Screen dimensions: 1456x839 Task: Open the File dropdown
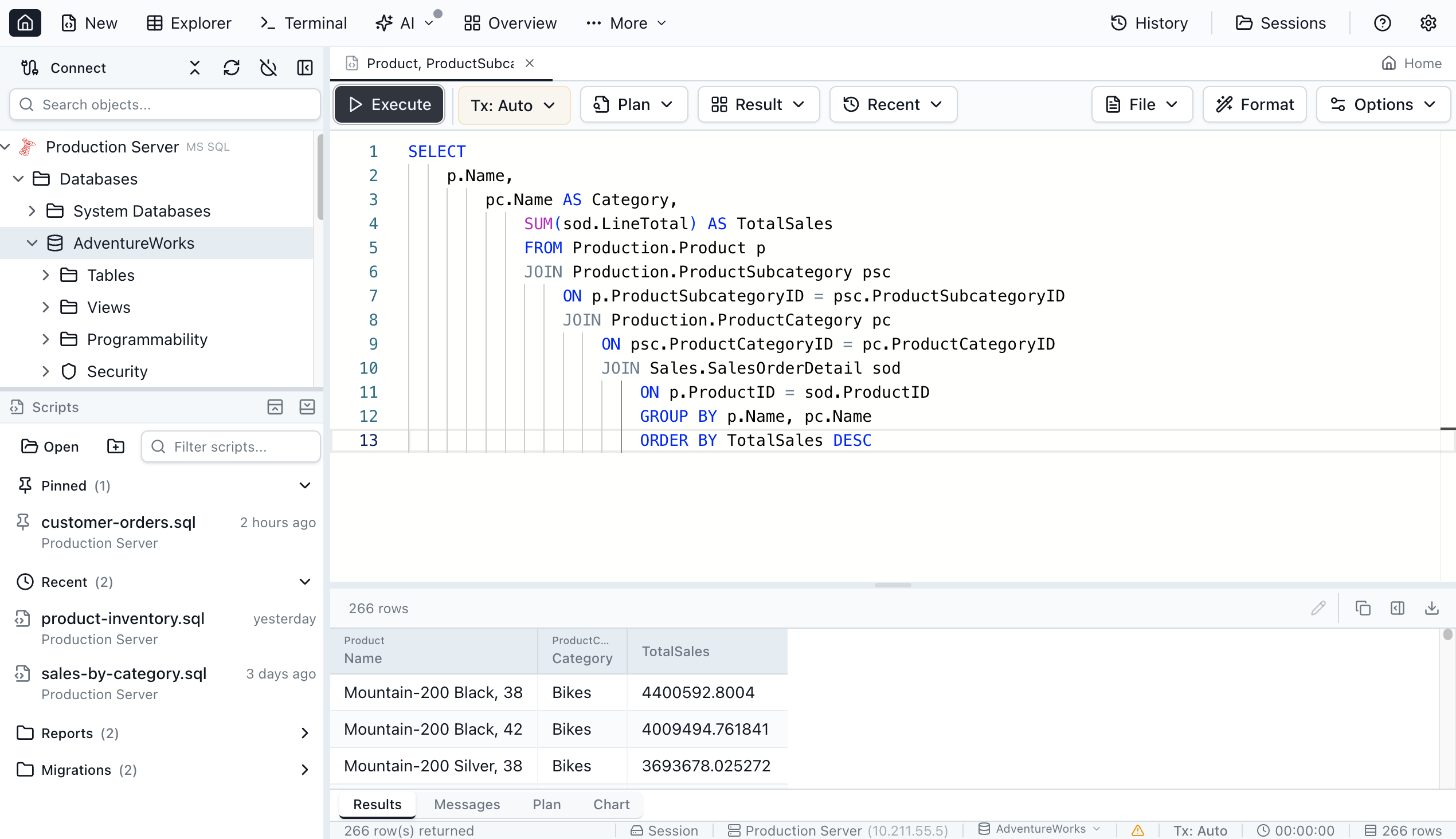pyautogui.click(x=1142, y=105)
